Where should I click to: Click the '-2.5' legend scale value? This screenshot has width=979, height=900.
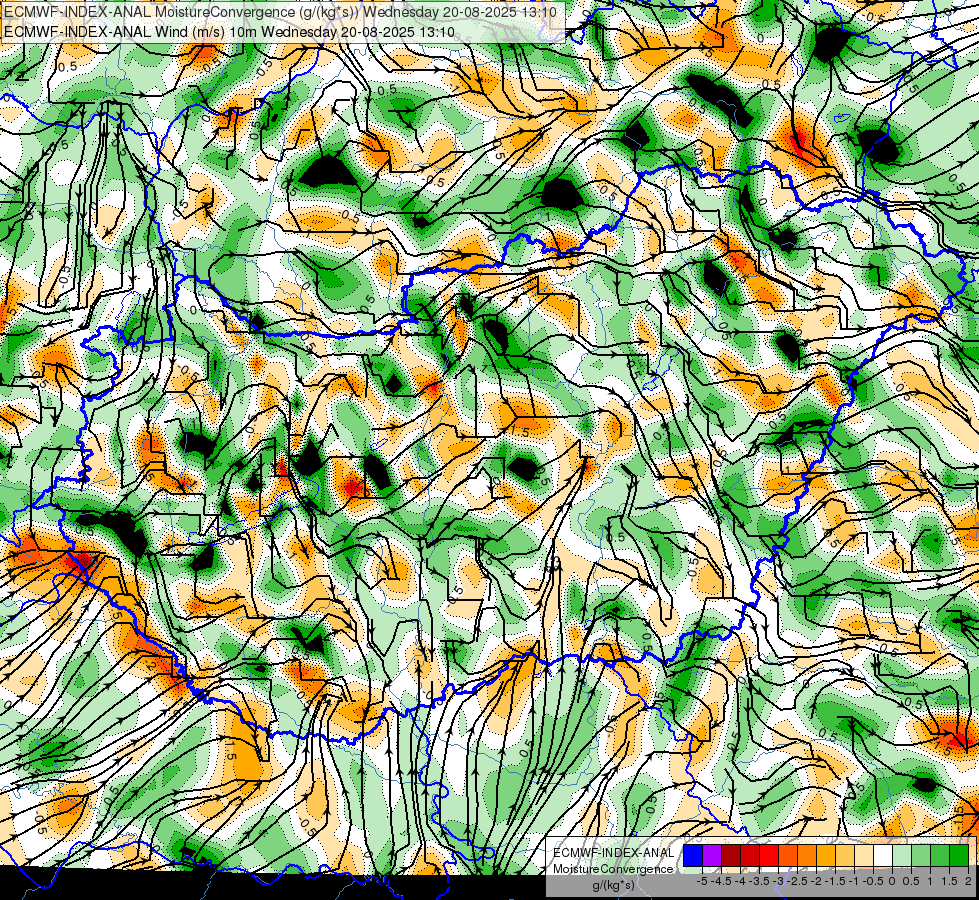click(797, 881)
